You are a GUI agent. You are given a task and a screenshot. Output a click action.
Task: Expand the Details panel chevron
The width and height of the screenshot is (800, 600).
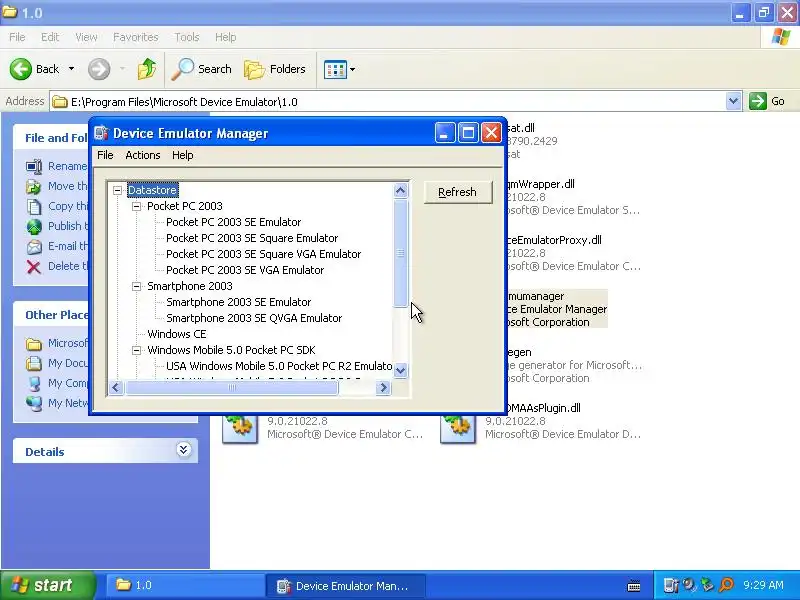click(183, 449)
